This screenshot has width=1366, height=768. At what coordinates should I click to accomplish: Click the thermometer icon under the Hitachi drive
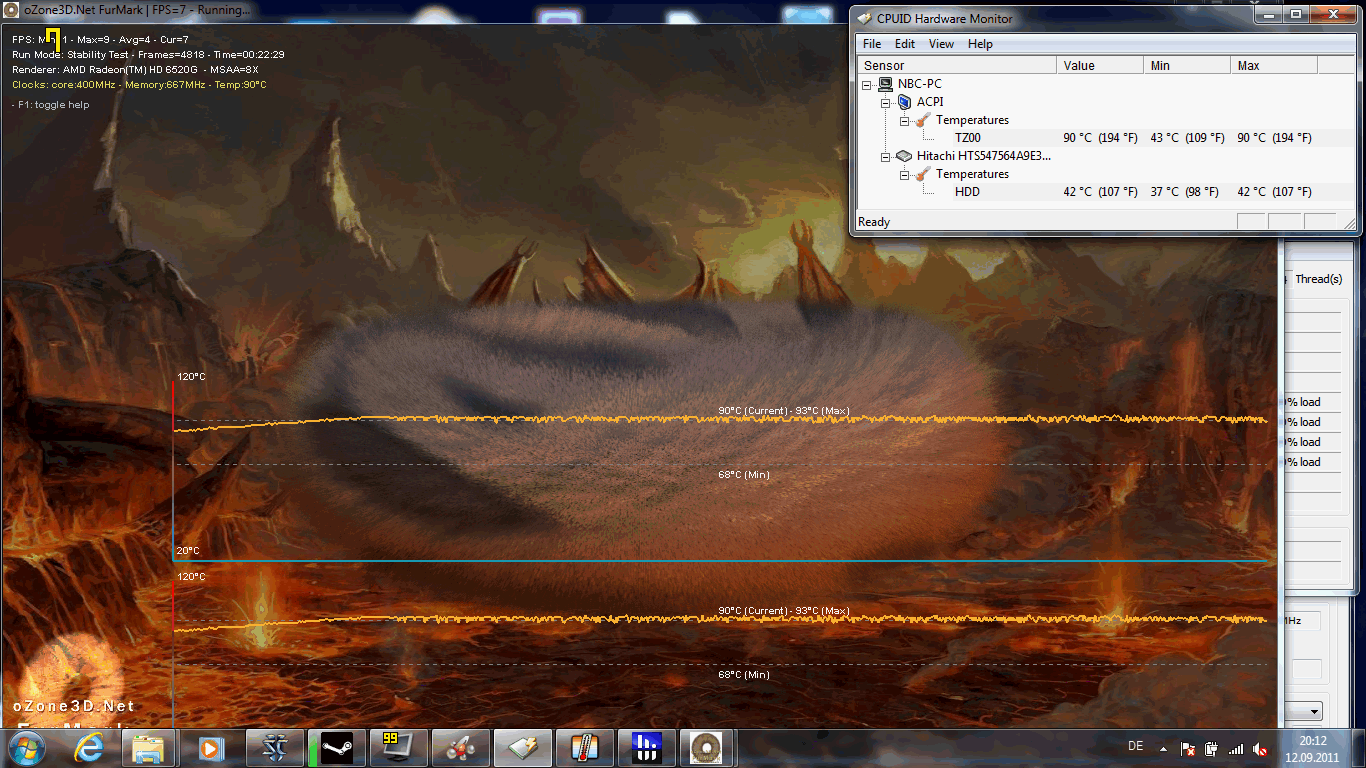923,174
